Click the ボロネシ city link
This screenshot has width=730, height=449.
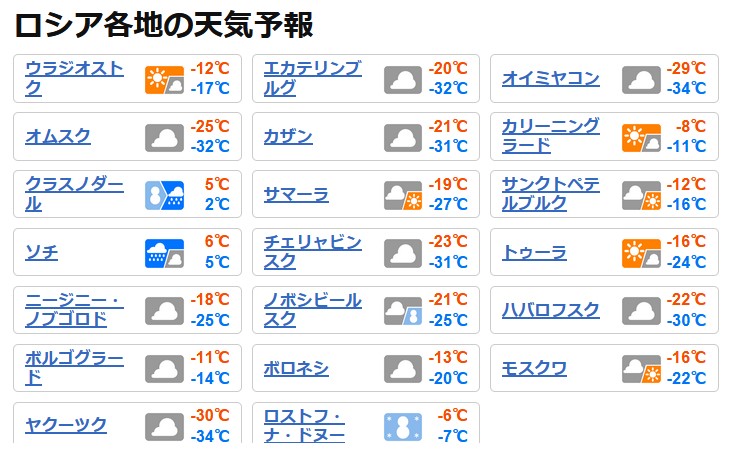pyautogui.click(x=296, y=369)
